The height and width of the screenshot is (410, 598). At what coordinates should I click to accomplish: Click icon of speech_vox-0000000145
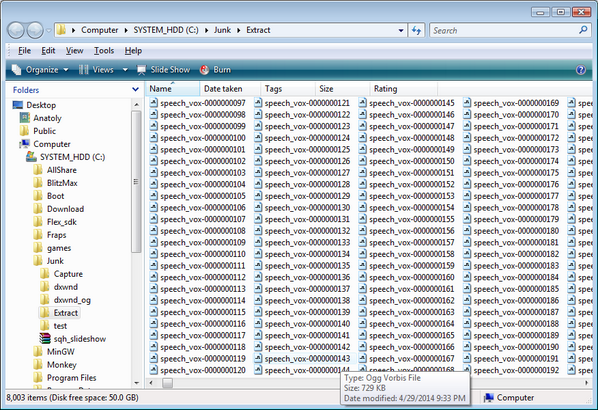[x=363, y=103]
